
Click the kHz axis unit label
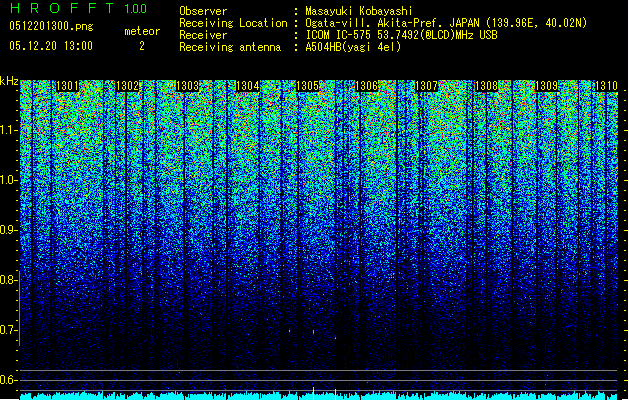[9, 81]
